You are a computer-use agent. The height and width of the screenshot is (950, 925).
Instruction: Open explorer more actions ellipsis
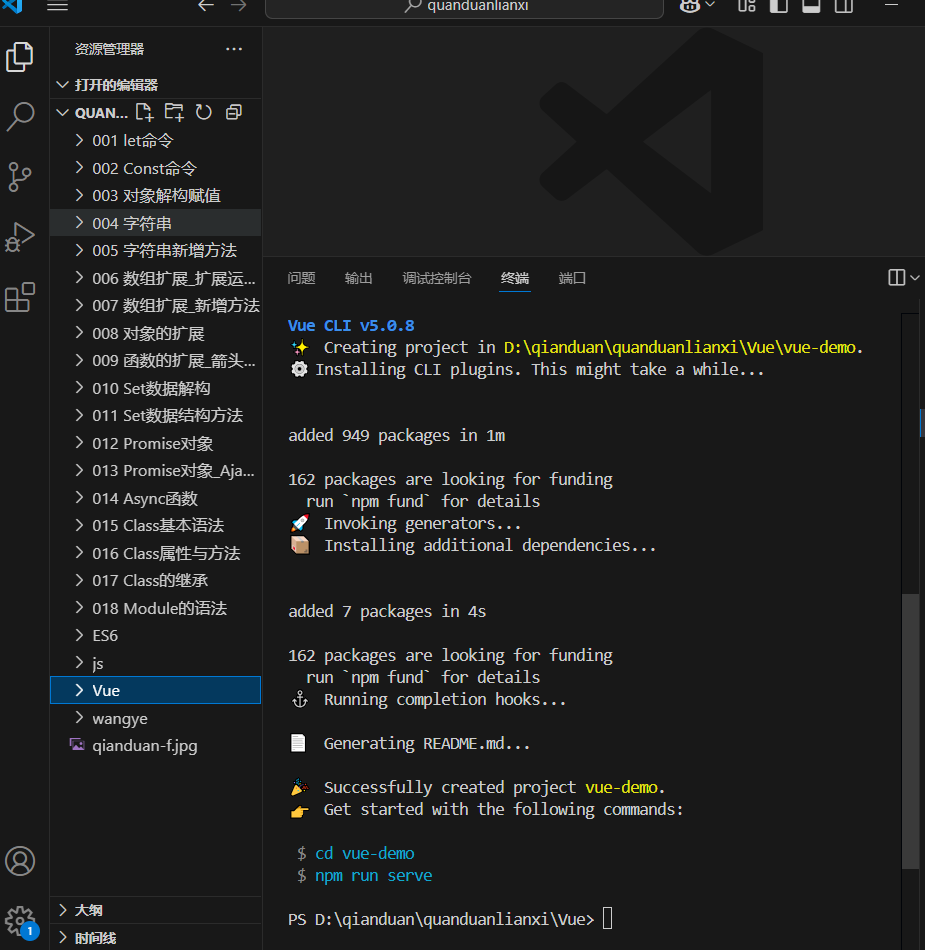tap(234, 49)
